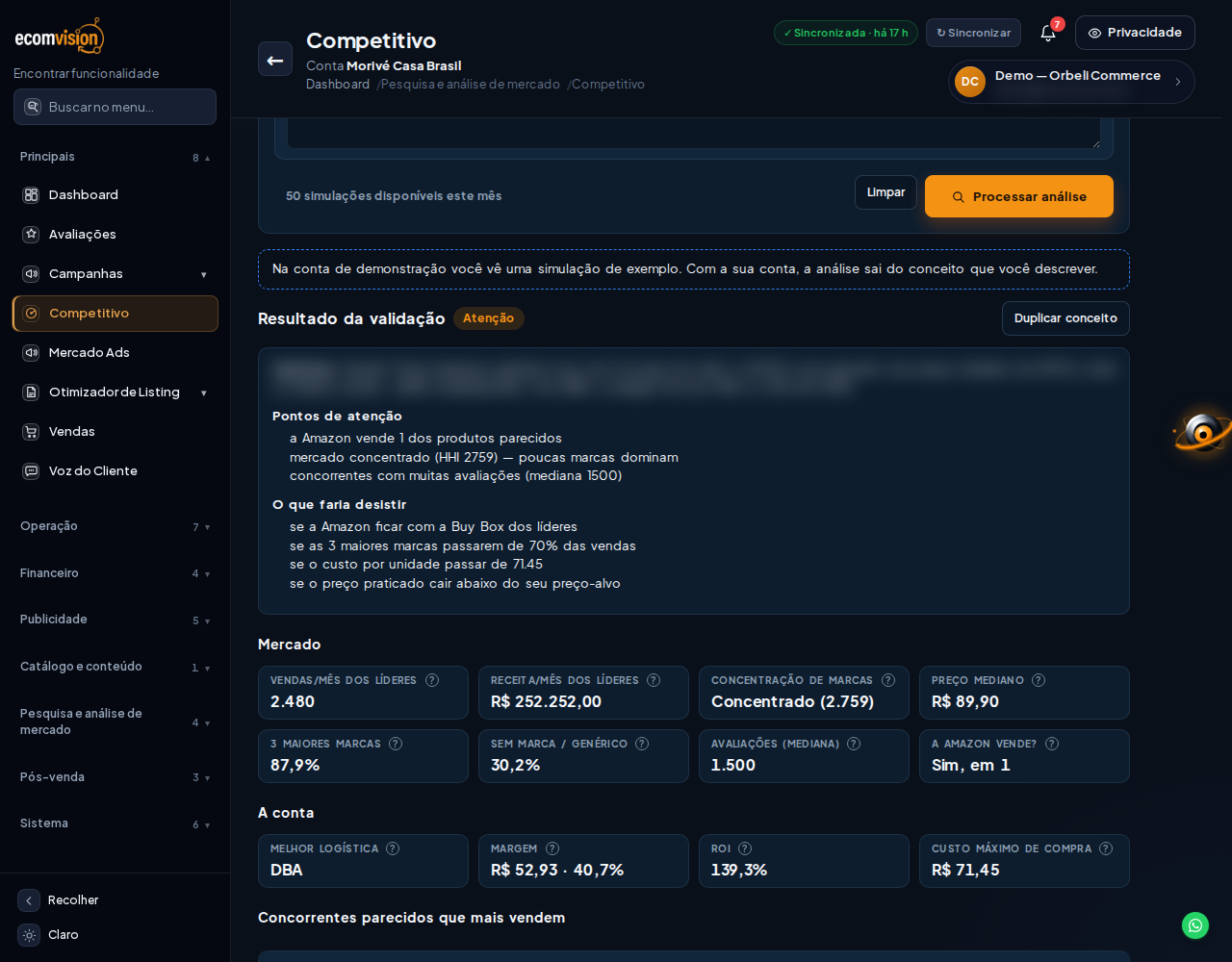Viewport: 1232px width, 962px height.
Task: Click help icon for ROI
Action: coord(745,848)
